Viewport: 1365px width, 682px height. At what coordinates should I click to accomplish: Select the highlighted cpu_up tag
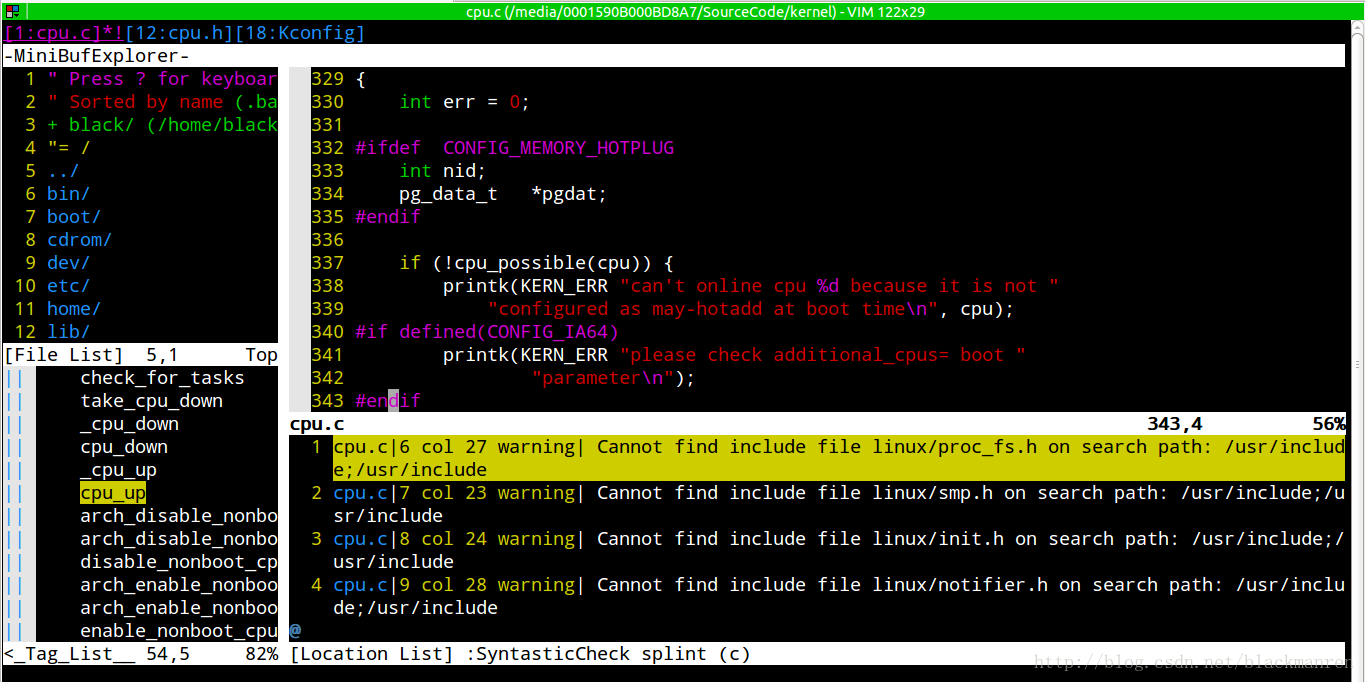(113, 493)
